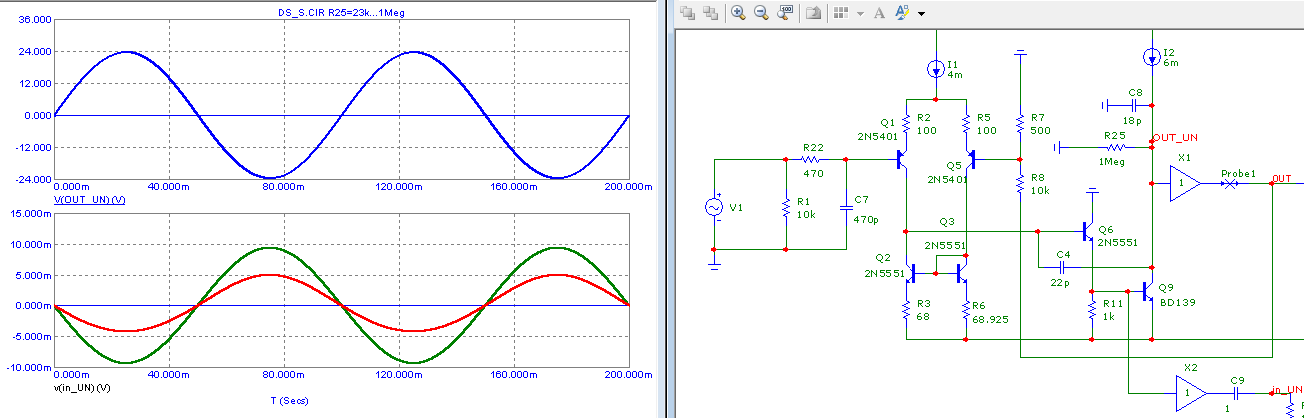Screen dimensions: 1304x418
Task: Select the V1 AC voltage source symbol
Action: click(x=714, y=207)
